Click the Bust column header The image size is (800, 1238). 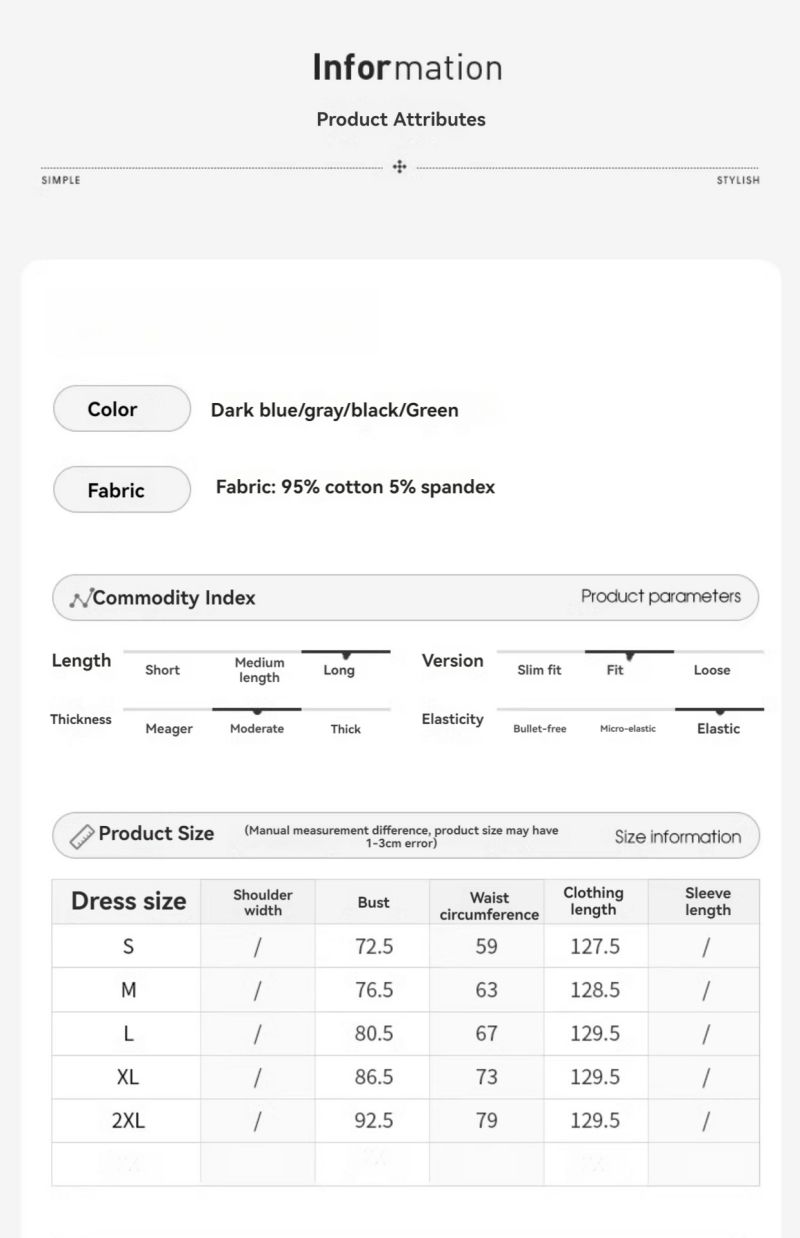(373, 902)
